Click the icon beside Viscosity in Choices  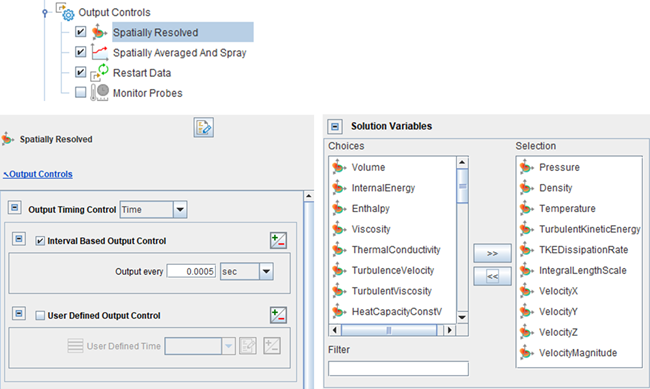coord(339,229)
